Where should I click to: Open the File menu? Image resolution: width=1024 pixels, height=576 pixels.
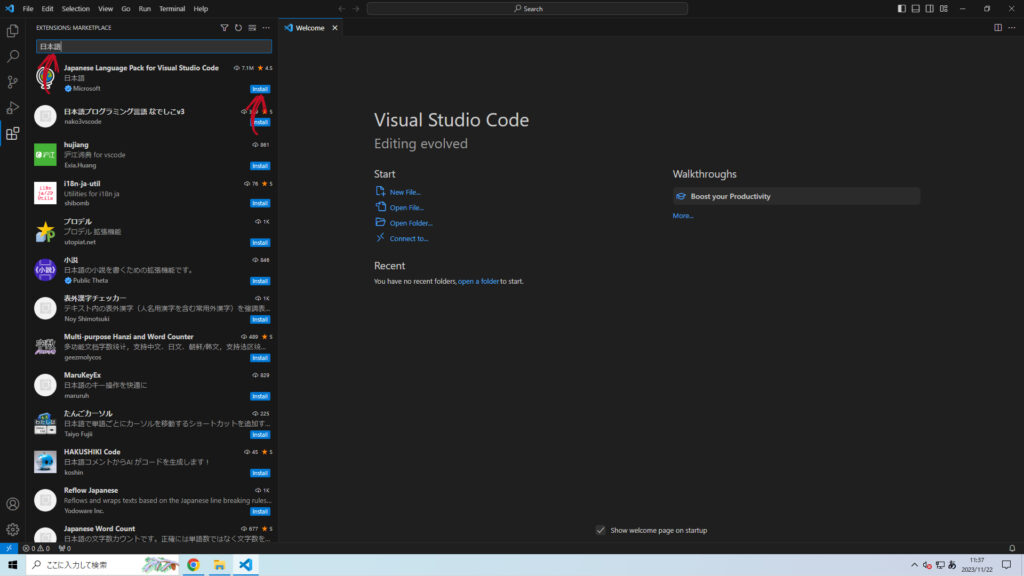click(28, 8)
